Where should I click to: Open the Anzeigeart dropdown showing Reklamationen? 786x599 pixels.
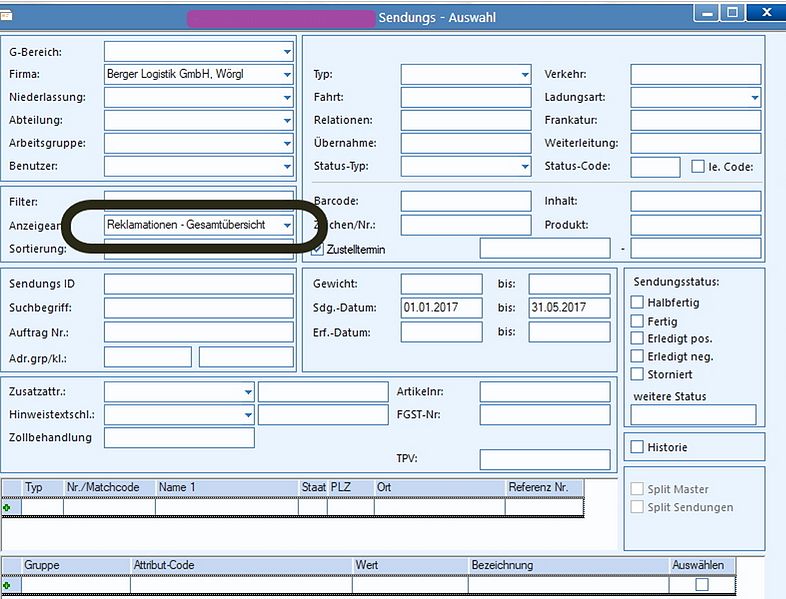tap(287, 225)
